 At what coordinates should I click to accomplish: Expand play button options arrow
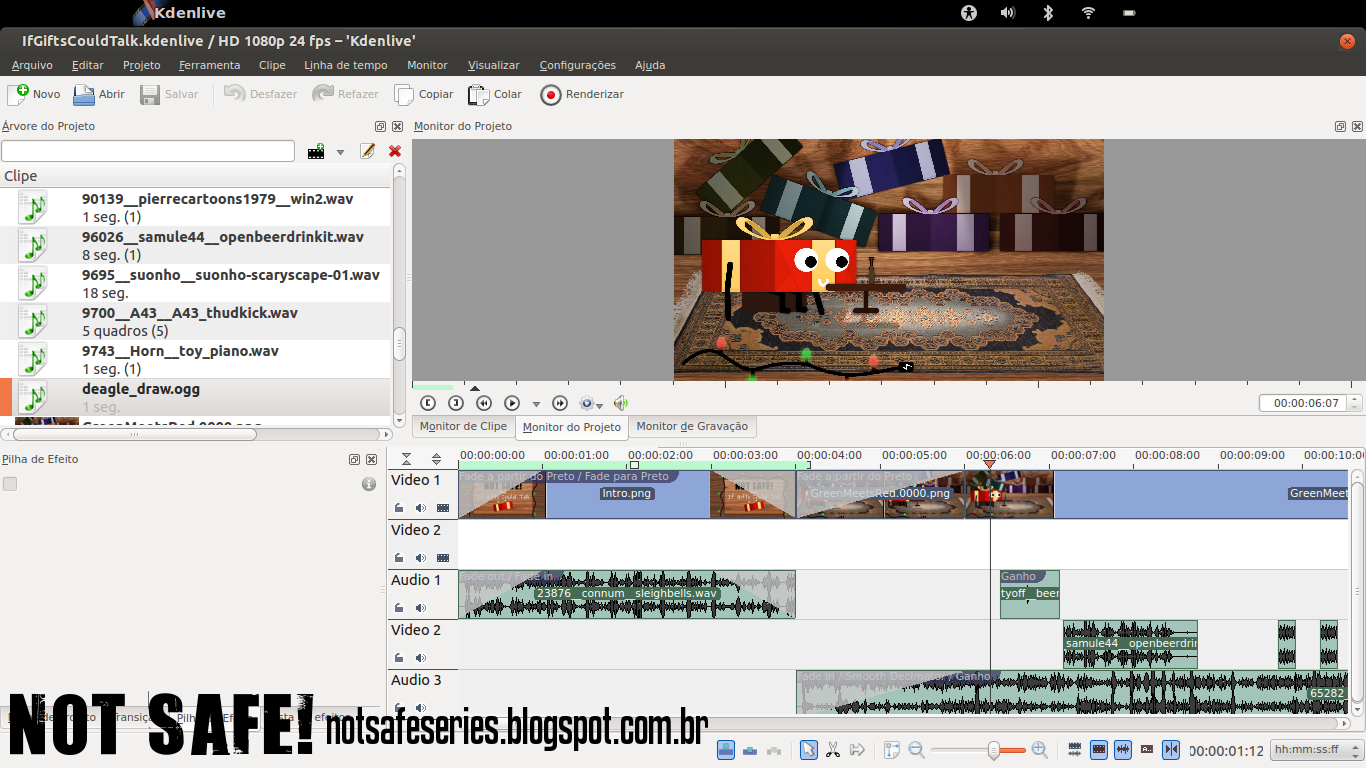[x=536, y=404]
